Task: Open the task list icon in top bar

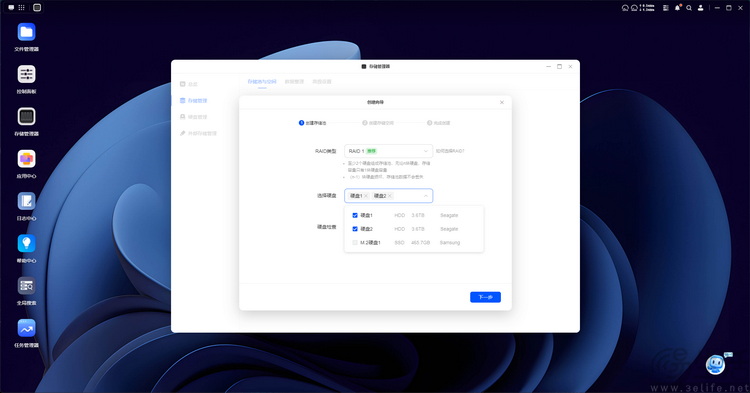Action: pos(665,8)
